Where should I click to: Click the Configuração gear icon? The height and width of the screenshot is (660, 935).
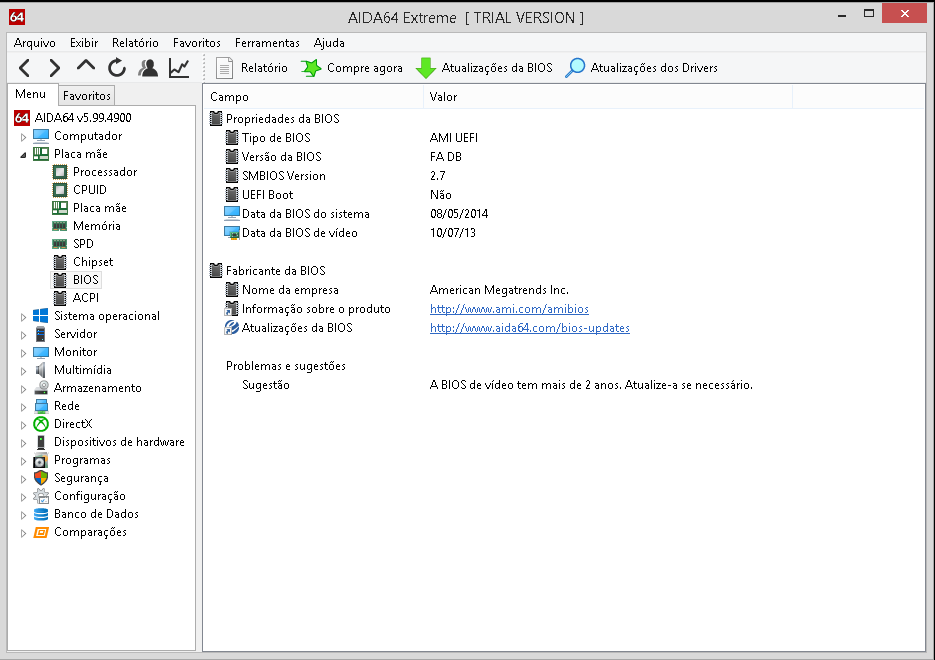click(x=41, y=496)
